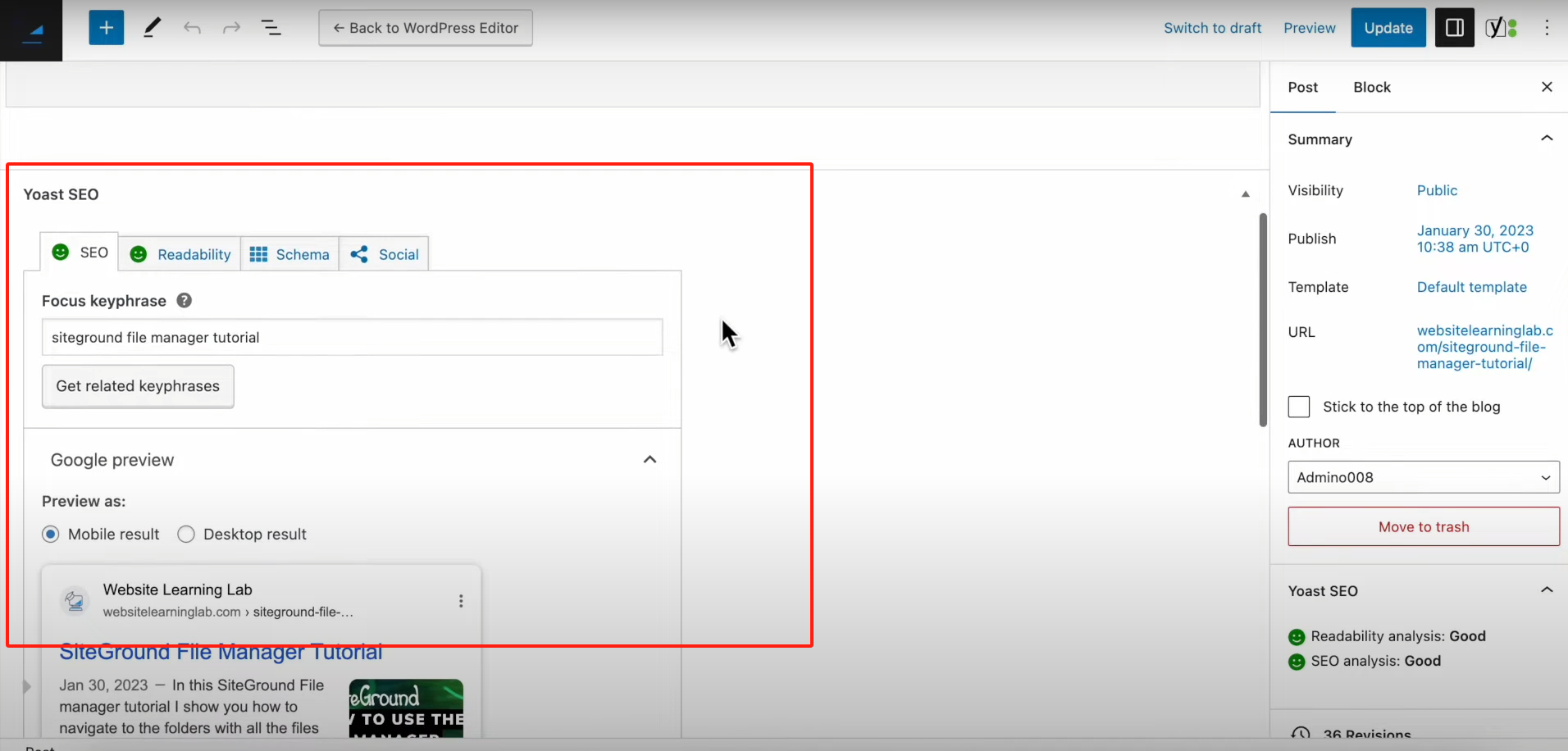Switch to the Block tab
Screen dimensions: 1568x751
(x=1371, y=87)
